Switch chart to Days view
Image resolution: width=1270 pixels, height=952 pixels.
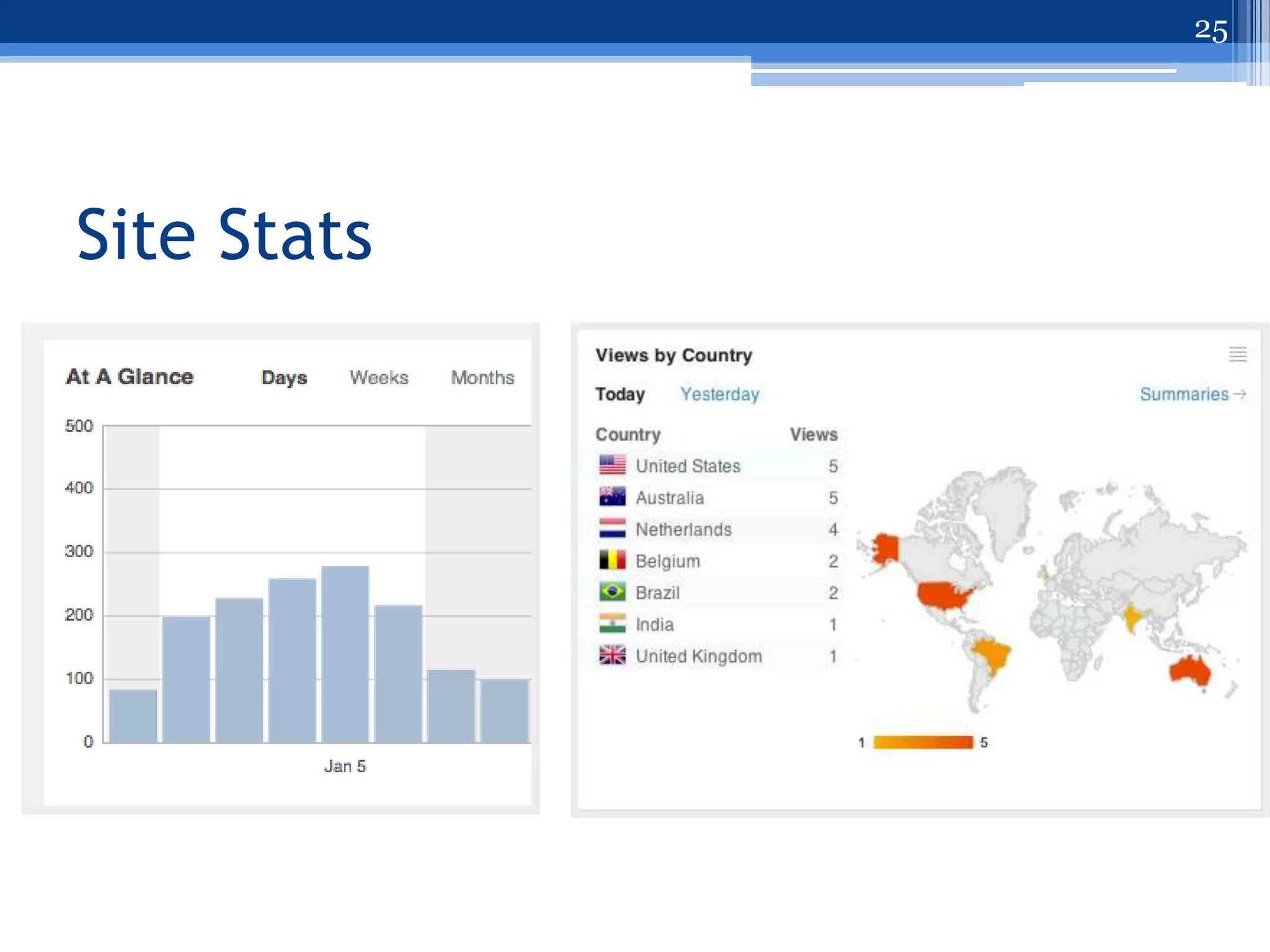pos(284,377)
